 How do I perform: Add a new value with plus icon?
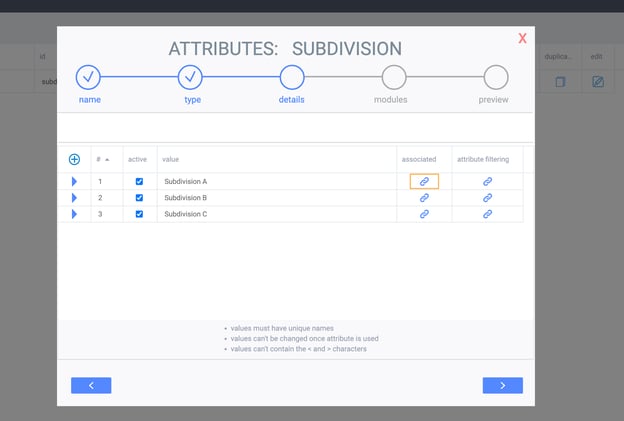pyautogui.click(x=74, y=159)
